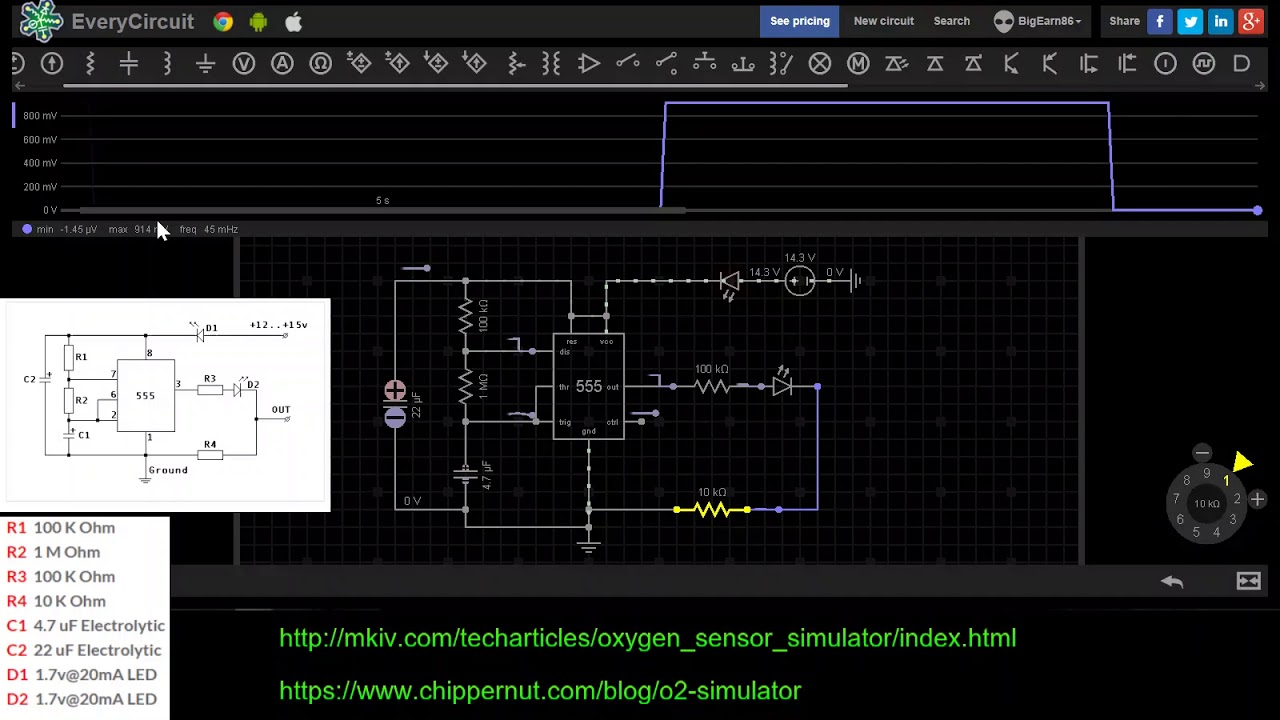Add a logic source component
Image resolution: width=1280 pixels, height=720 pixels.
tap(1165, 64)
